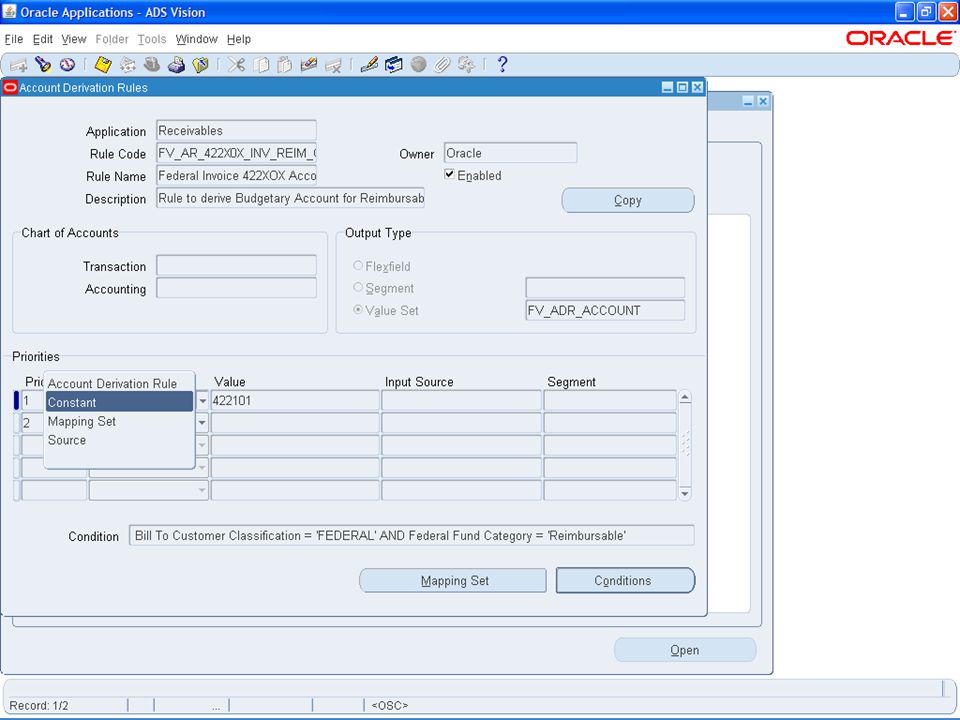The height and width of the screenshot is (720, 960).
Task: Expand the value type dropdown for priority 1
Action: 202,401
